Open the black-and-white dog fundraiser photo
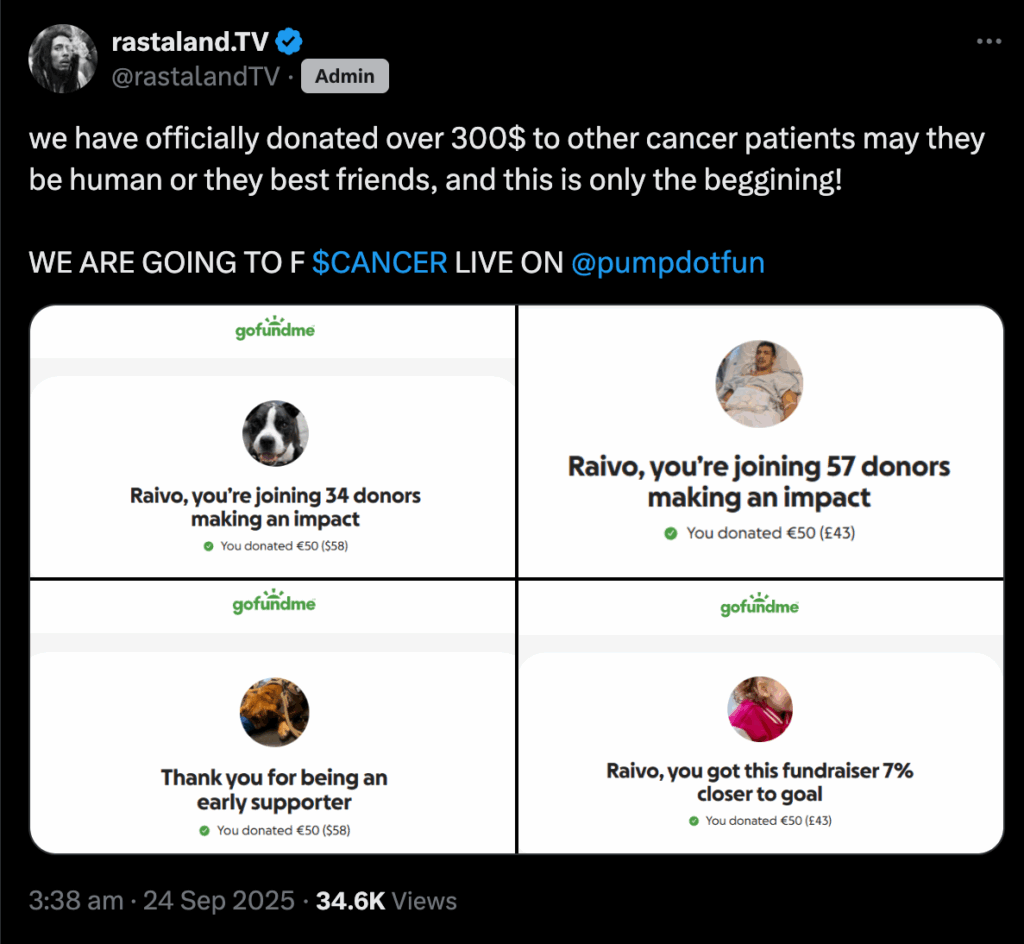The height and width of the screenshot is (944, 1024). tap(275, 433)
